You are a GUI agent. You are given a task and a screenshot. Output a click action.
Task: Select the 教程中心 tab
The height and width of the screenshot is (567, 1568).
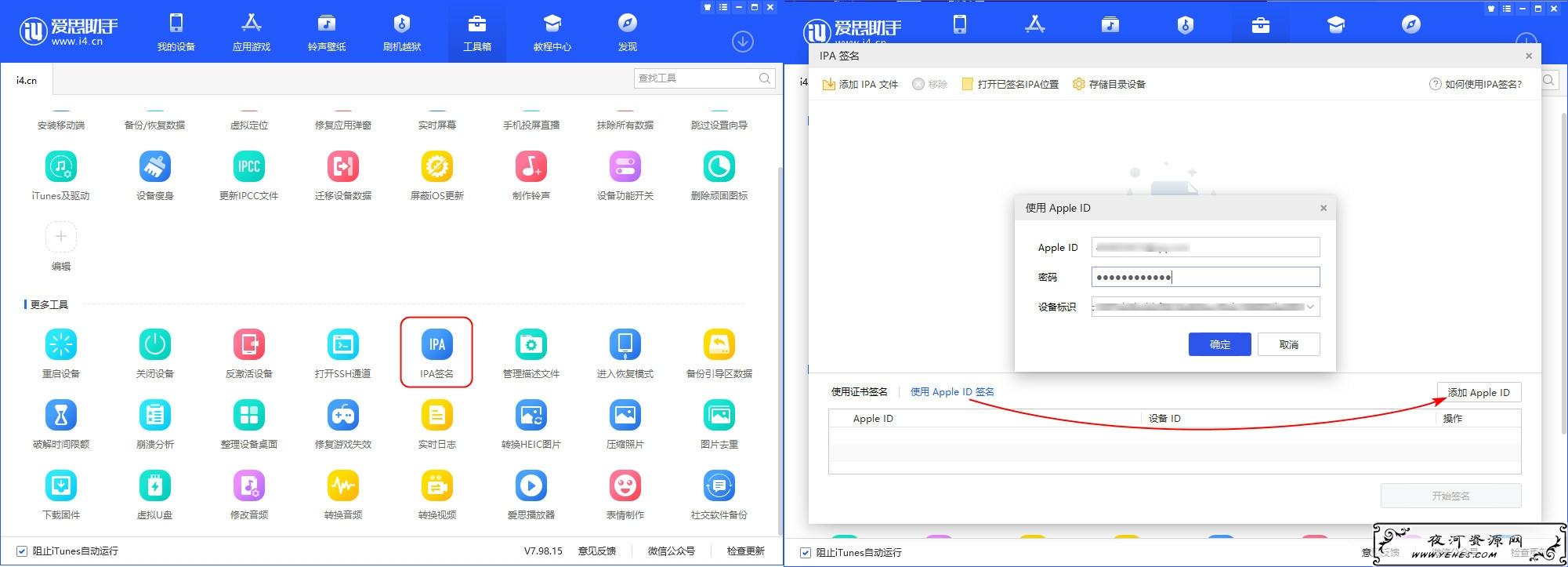coord(552,31)
